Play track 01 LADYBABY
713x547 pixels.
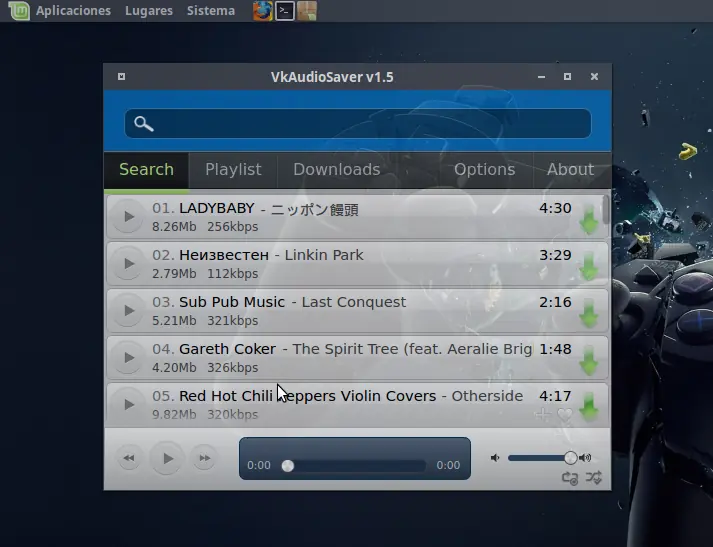128,216
